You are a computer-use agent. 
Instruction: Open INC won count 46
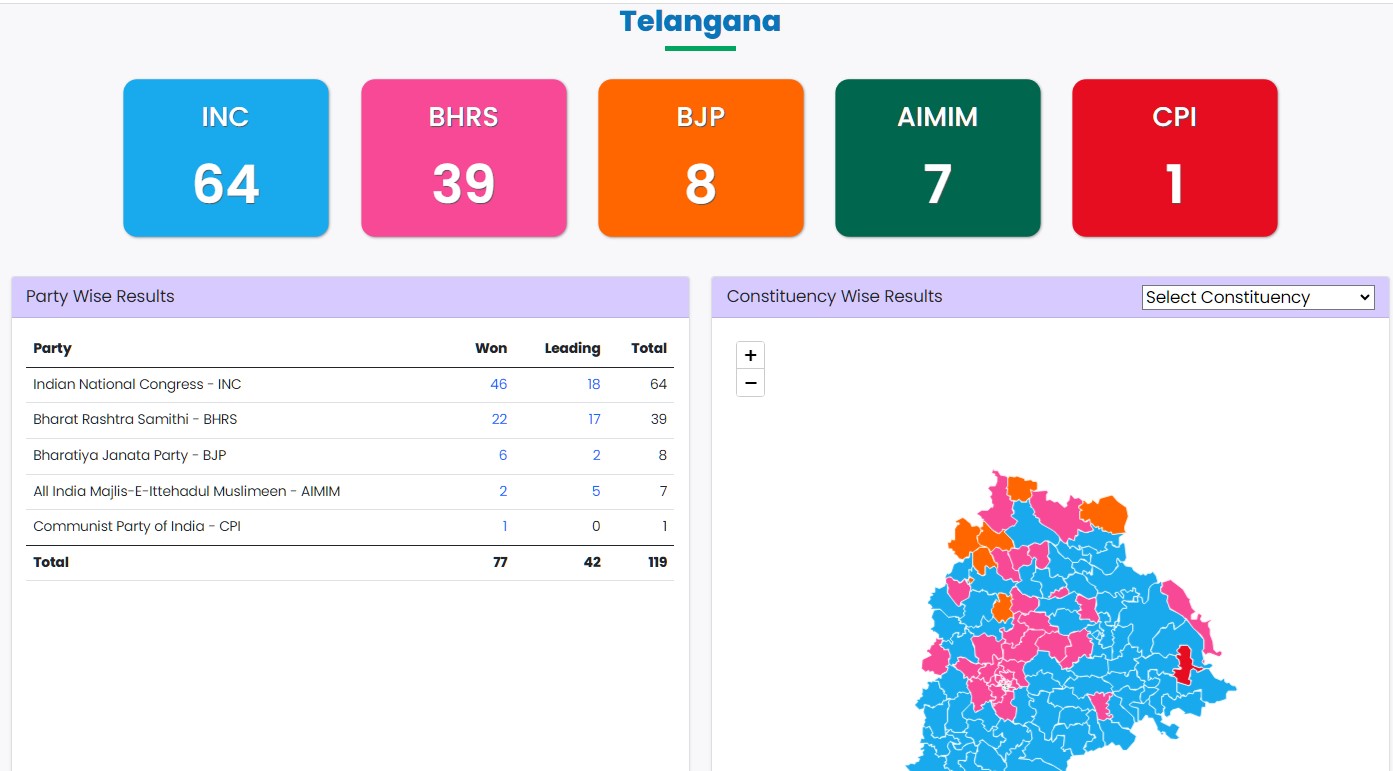(x=498, y=384)
